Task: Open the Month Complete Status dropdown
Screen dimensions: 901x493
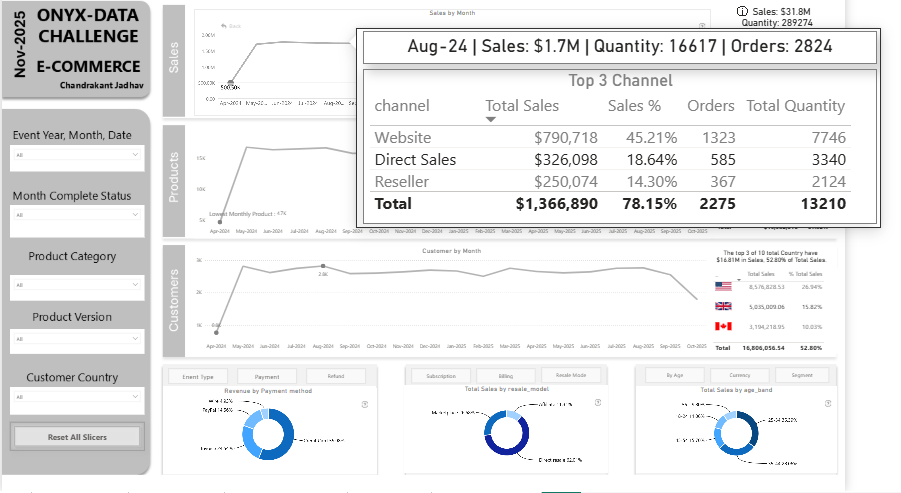Action: (135, 216)
